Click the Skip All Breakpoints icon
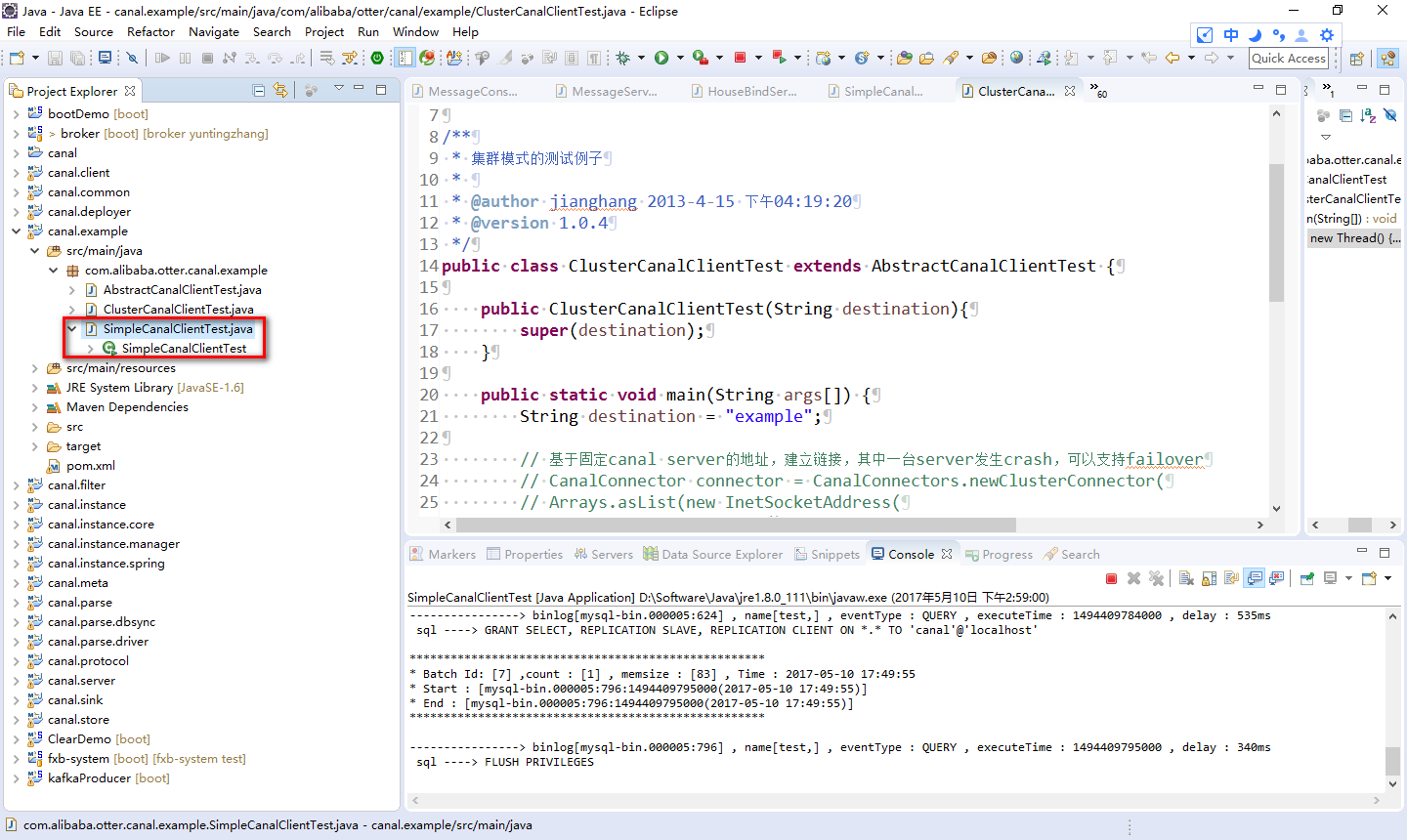 [132, 58]
